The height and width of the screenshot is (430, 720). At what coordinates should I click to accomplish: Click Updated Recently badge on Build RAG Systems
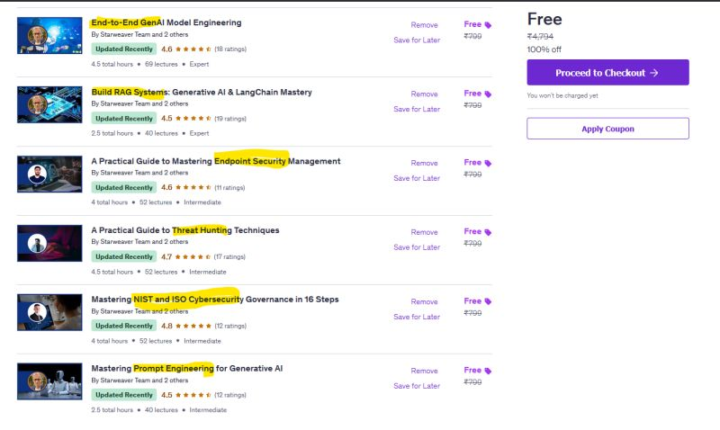pyautogui.click(x=124, y=119)
